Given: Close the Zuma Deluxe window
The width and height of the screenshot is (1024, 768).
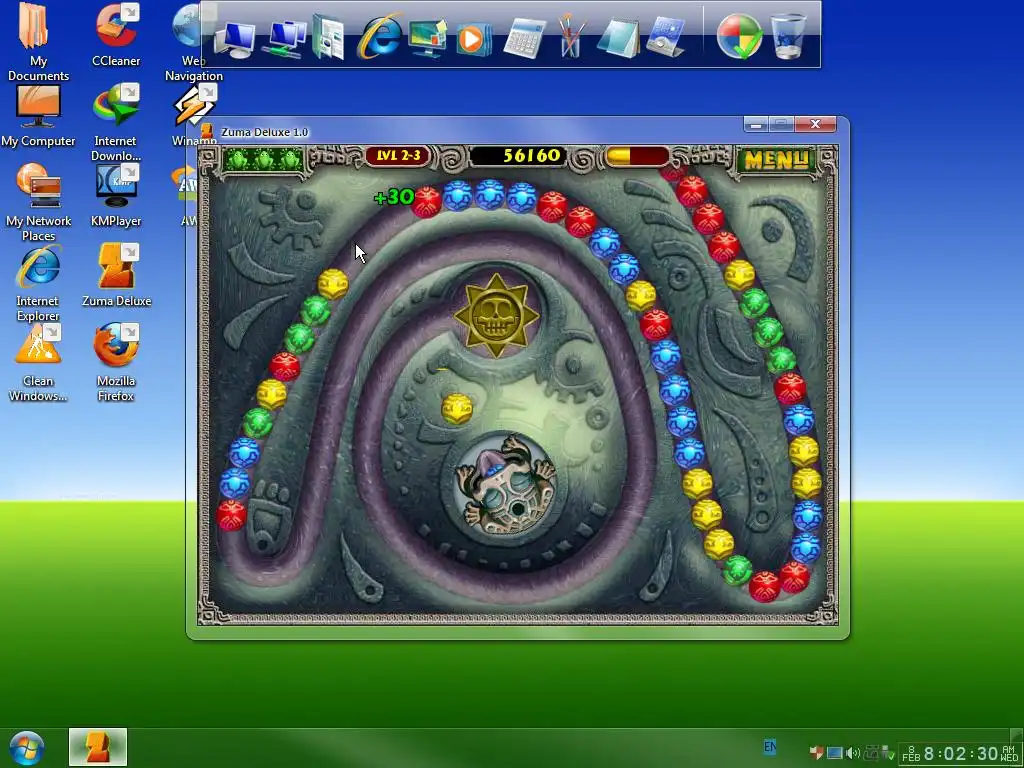Looking at the screenshot, I should click(815, 124).
